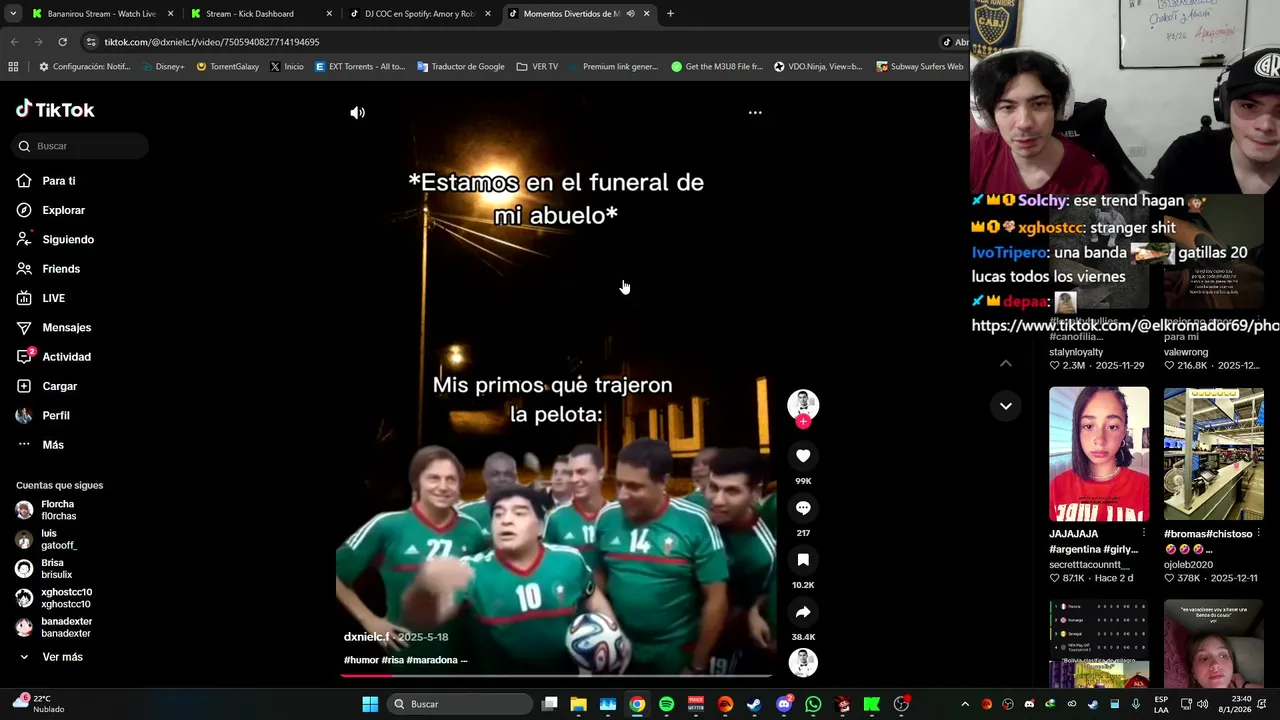The height and width of the screenshot is (720, 1280).
Task: Open the taskbar volume control
Action: 1202,704
